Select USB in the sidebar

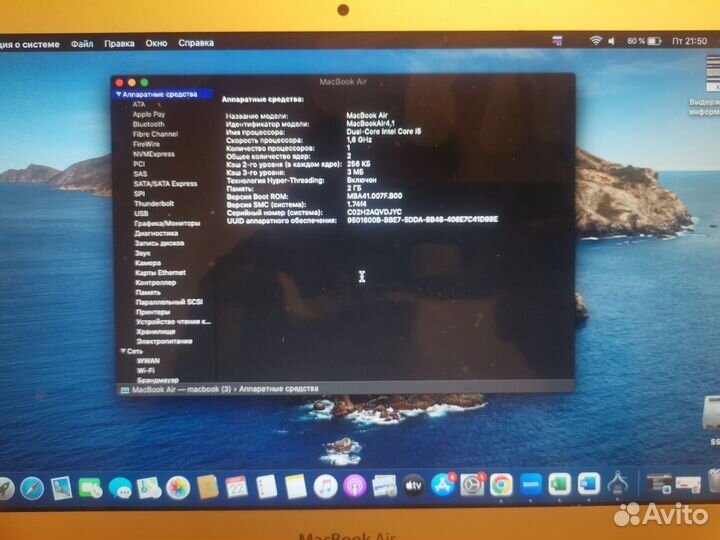click(141, 214)
